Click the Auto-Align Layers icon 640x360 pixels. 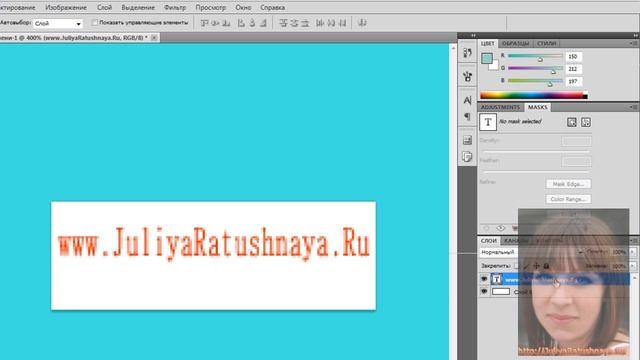tap(362, 23)
